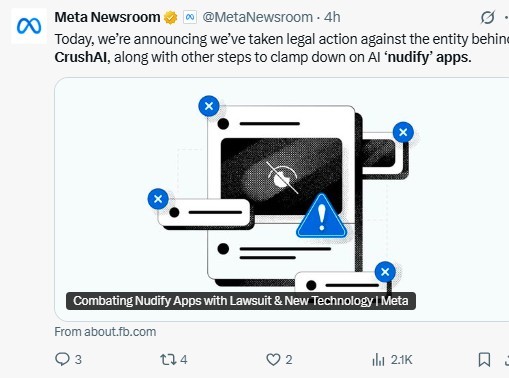Image resolution: width=509 pixels, height=378 pixels.
Task: Open the Meta Newsroom display name
Action: [107, 17]
